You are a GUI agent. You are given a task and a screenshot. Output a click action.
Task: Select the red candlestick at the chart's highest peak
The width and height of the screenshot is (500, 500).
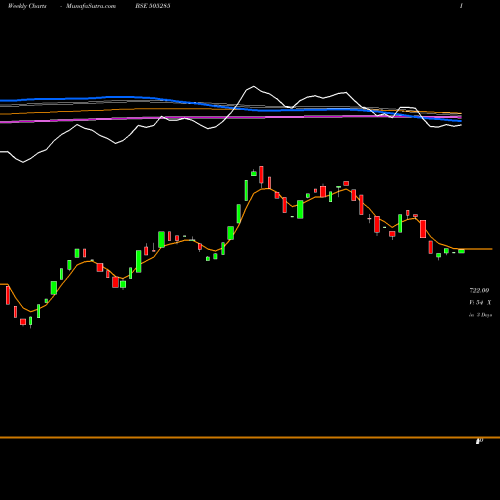point(261,176)
